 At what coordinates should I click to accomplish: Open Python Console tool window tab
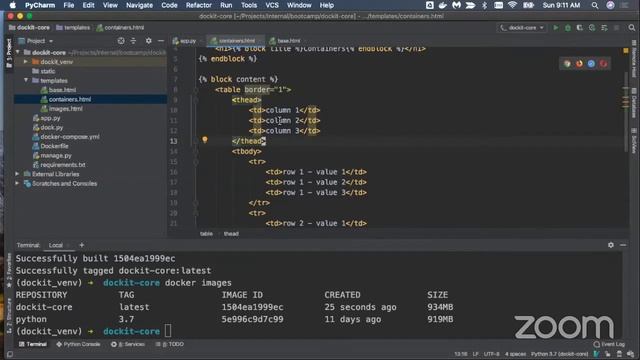pyautogui.click(x=78, y=344)
